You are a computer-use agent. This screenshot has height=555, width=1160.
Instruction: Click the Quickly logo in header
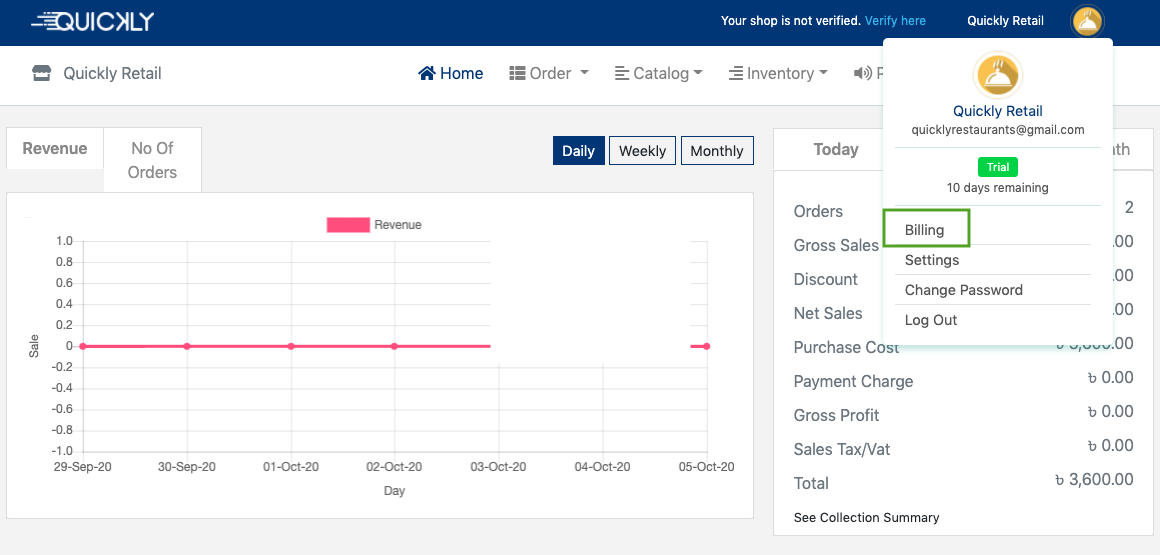(x=92, y=21)
